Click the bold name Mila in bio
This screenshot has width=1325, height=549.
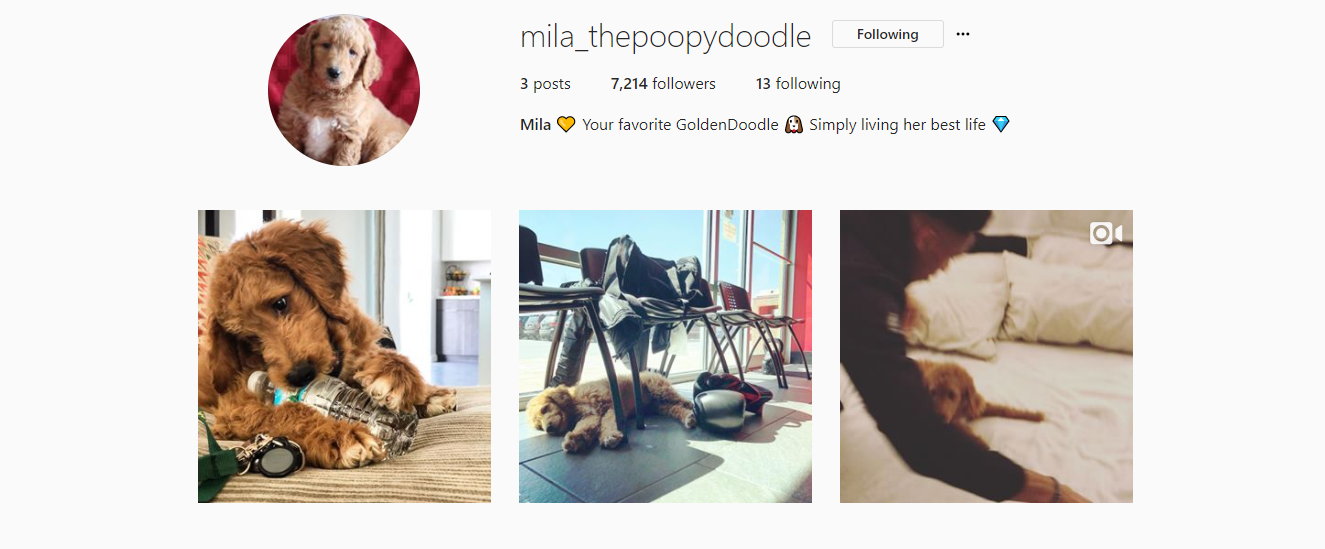[x=535, y=125]
